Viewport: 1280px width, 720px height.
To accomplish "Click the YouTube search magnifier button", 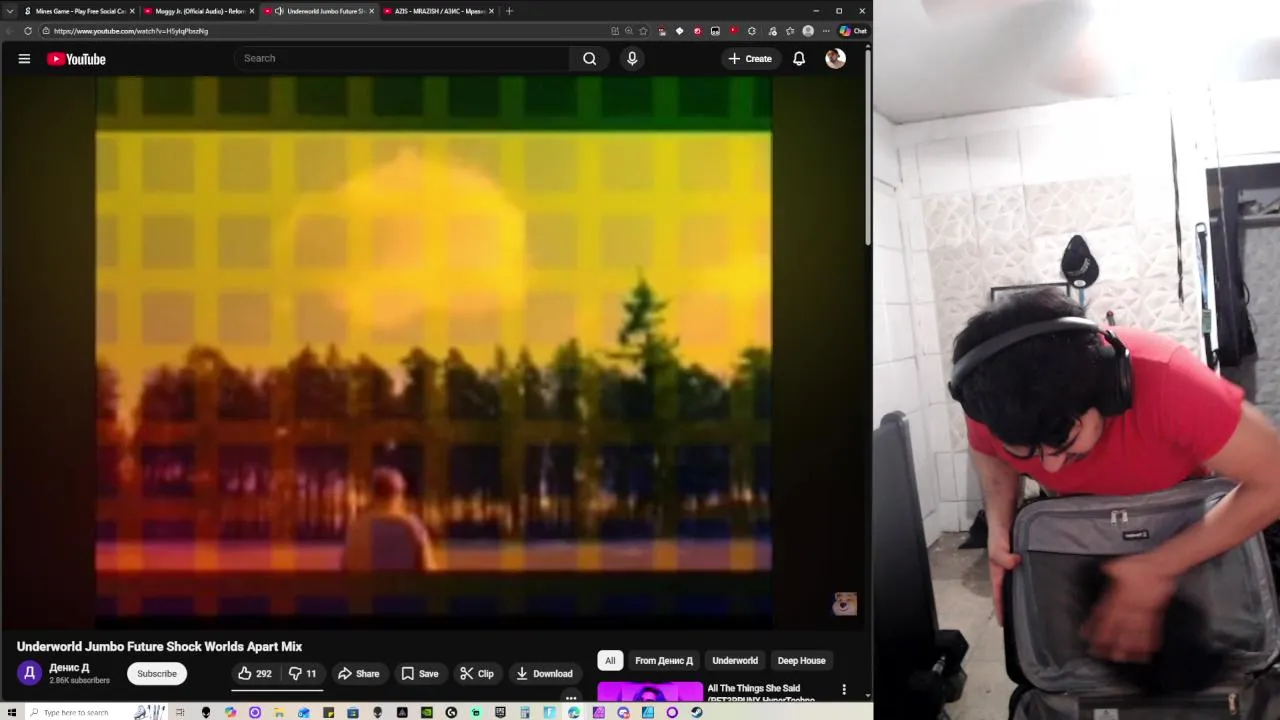I will [x=590, y=59].
